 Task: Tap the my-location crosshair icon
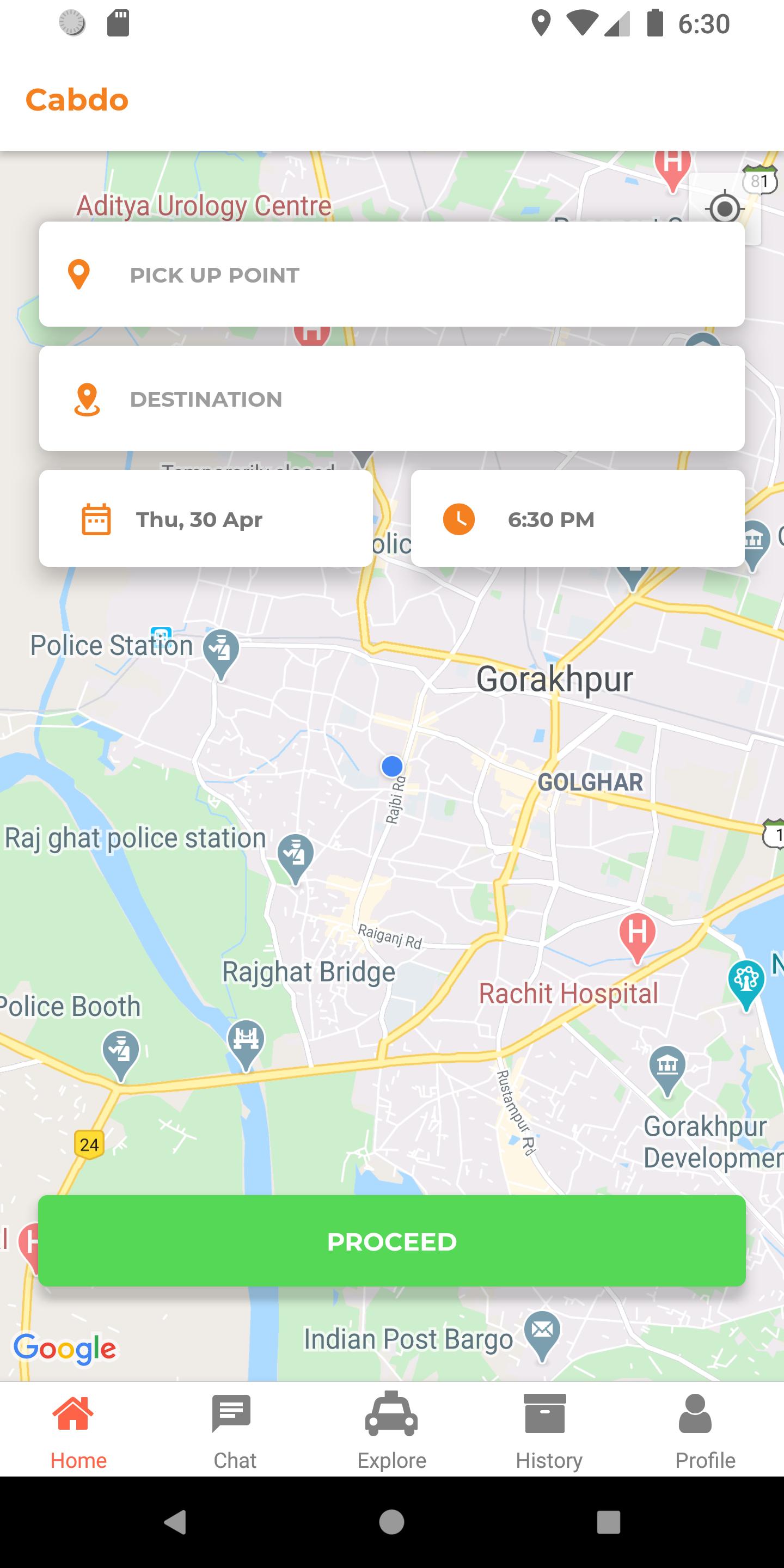(724, 209)
